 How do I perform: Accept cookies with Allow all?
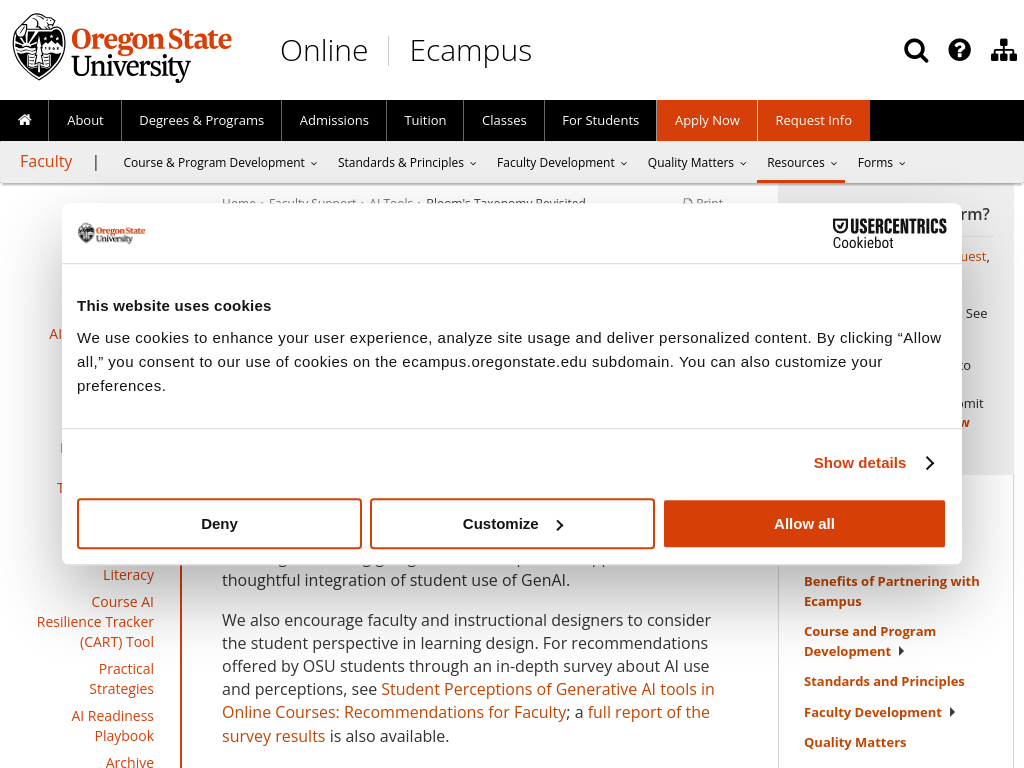click(x=804, y=524)
